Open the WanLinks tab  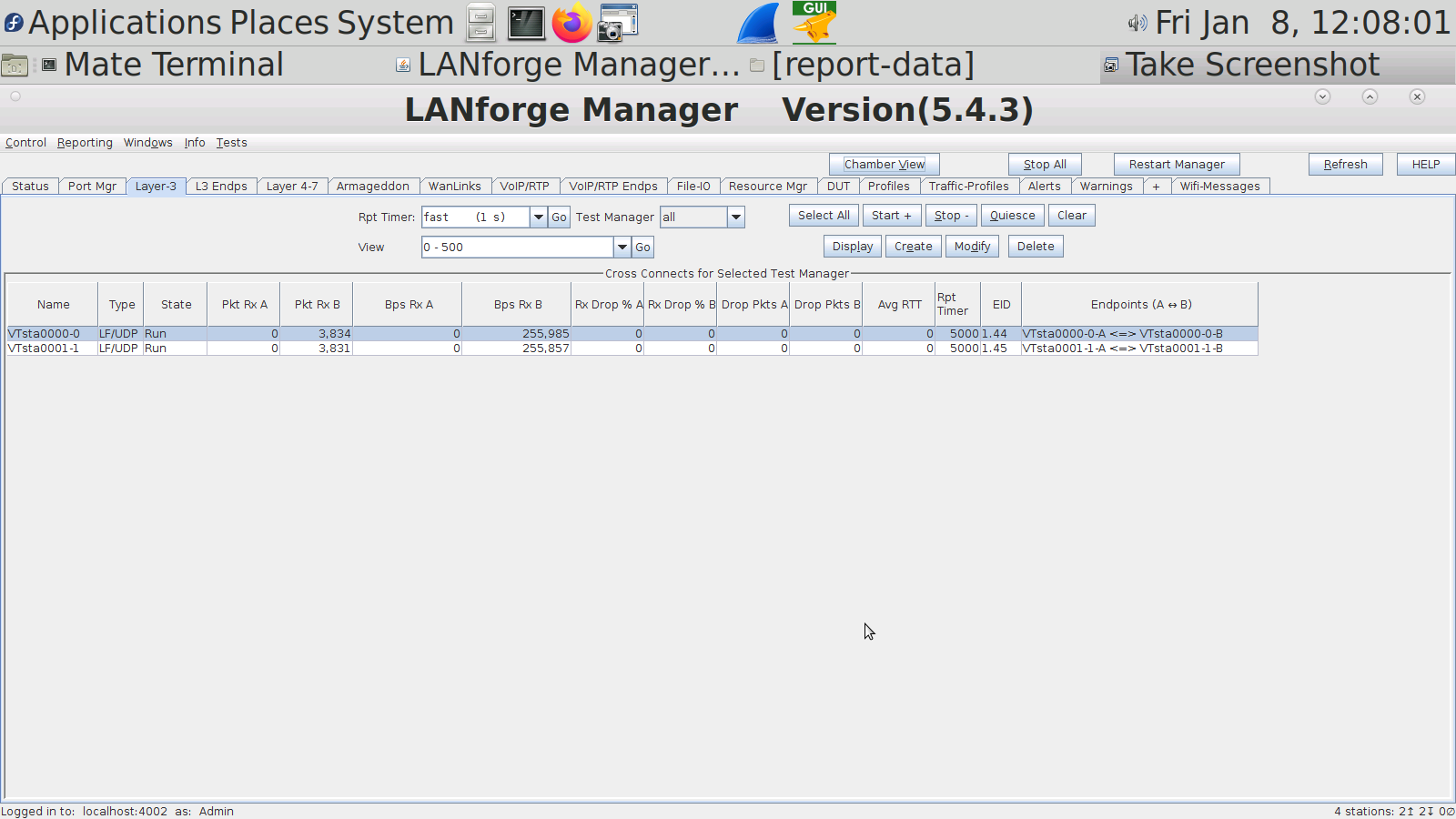(455, 187)
